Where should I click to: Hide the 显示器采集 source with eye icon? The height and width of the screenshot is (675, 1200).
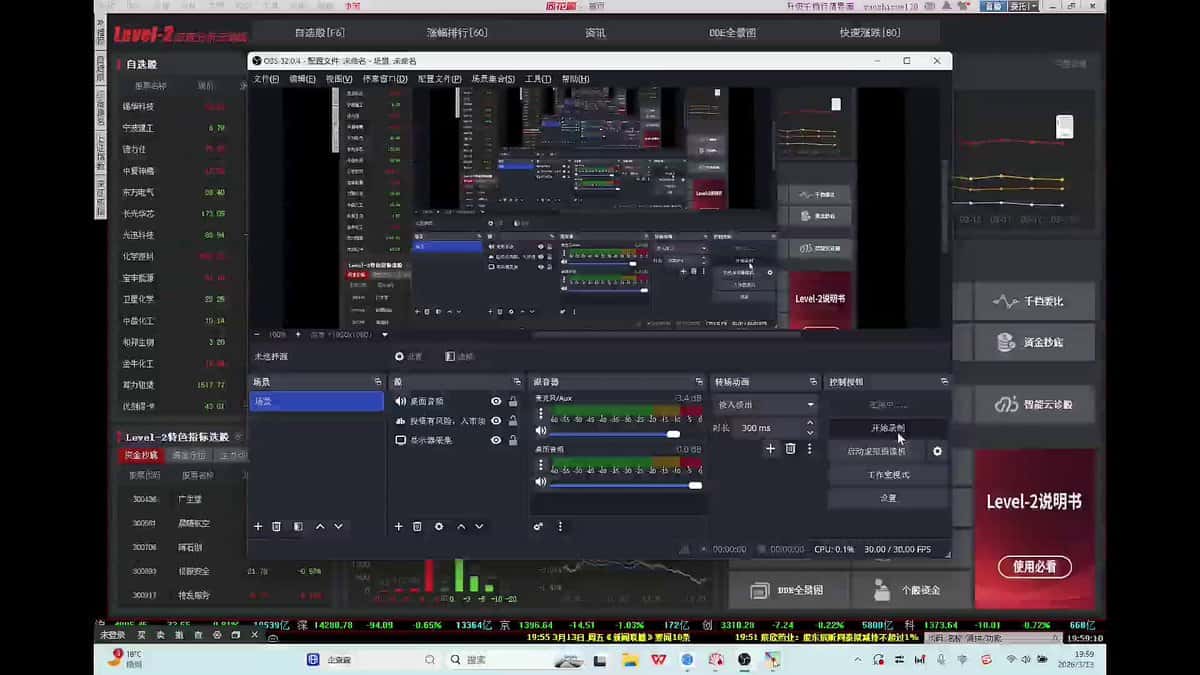pos(496,440)
